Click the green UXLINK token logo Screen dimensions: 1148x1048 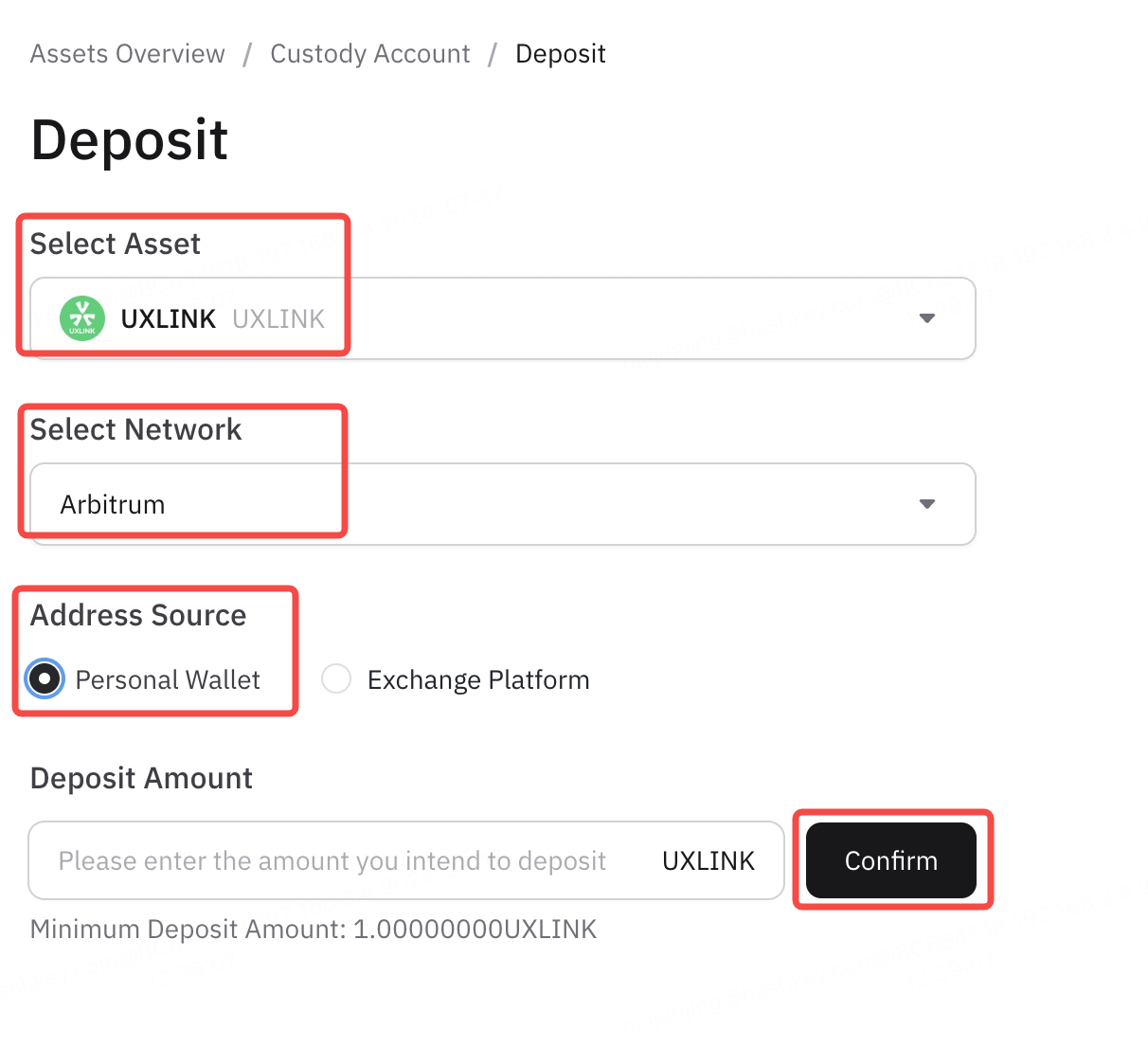pyautogui.click(x=82, y=318)
